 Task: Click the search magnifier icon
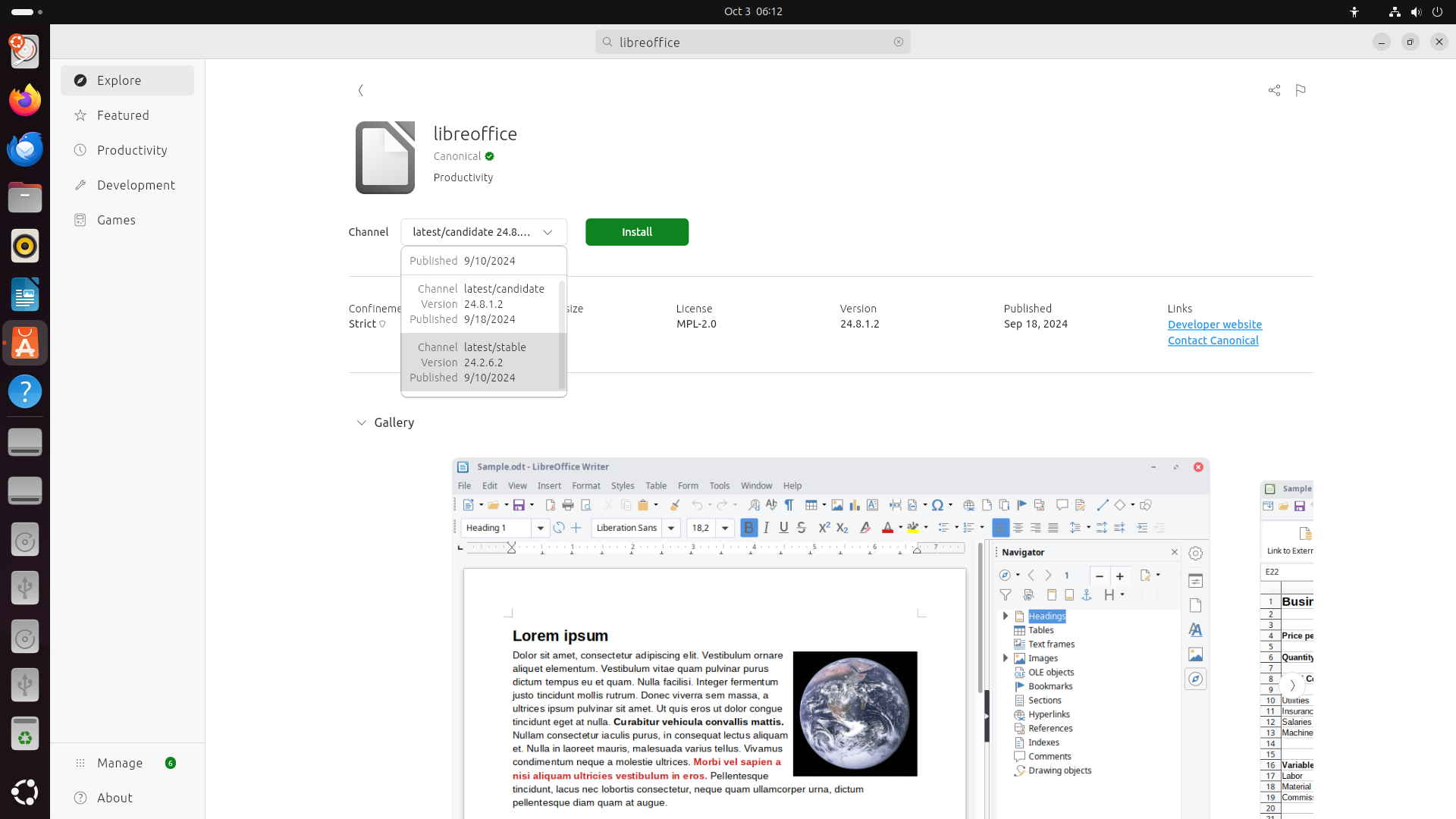coord(607,42)
